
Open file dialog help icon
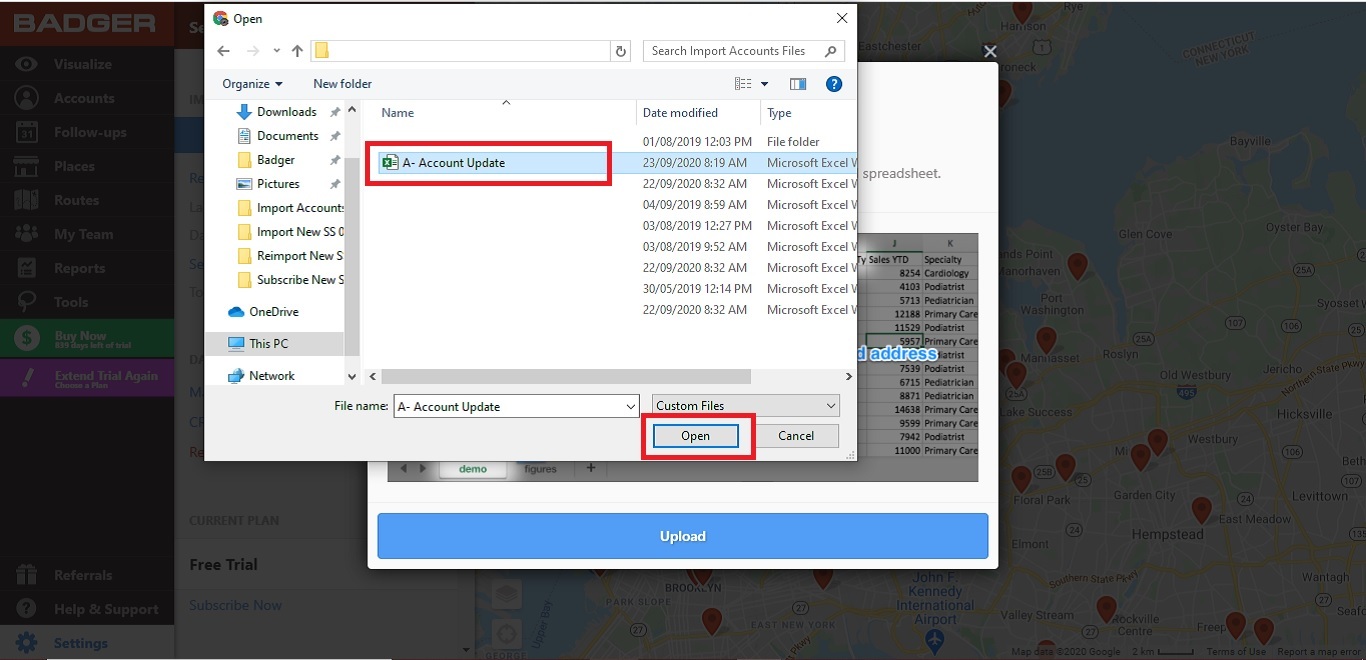[x=834, y=84]
